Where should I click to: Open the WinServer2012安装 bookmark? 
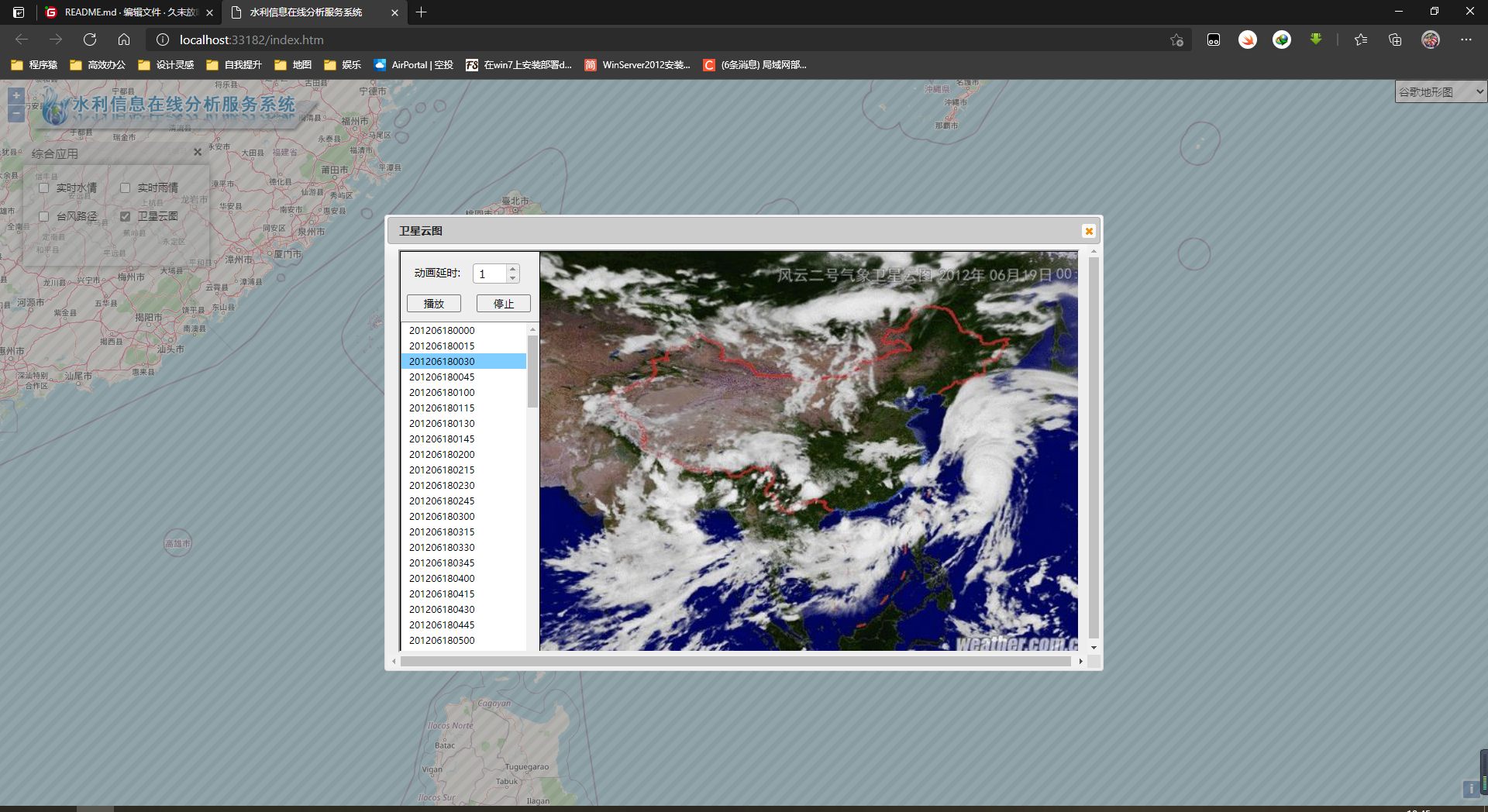(x=637, y=65)
